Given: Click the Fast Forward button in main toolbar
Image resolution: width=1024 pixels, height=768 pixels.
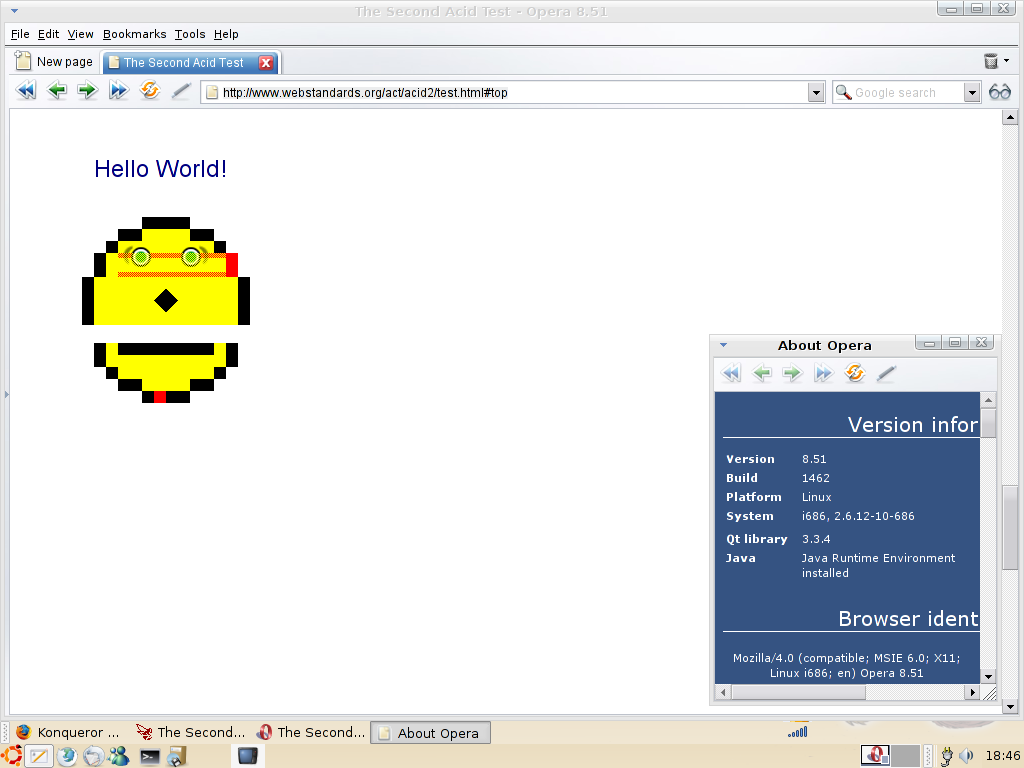Looking at the screenshot, I should tap(118, 90).
